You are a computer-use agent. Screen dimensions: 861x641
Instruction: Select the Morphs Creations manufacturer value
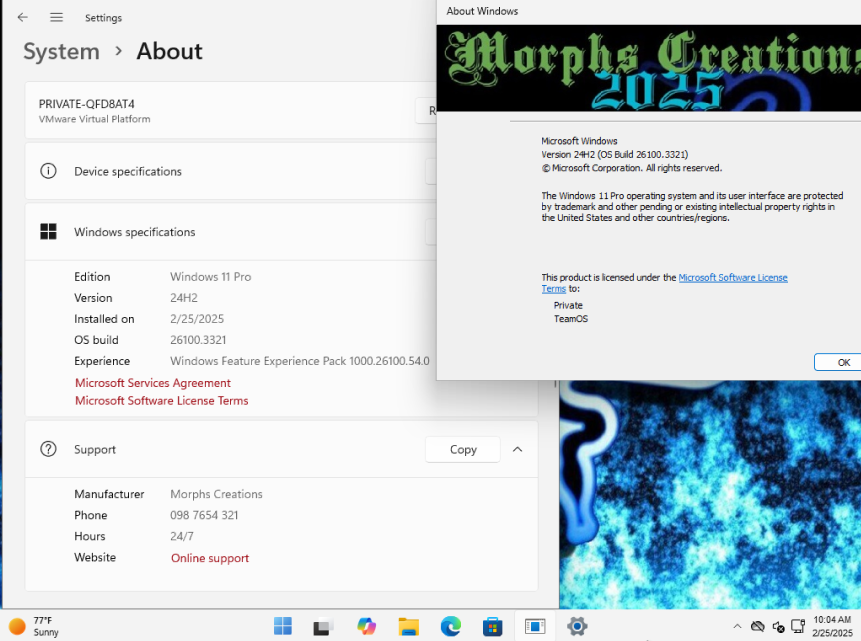tap(216, 494)
